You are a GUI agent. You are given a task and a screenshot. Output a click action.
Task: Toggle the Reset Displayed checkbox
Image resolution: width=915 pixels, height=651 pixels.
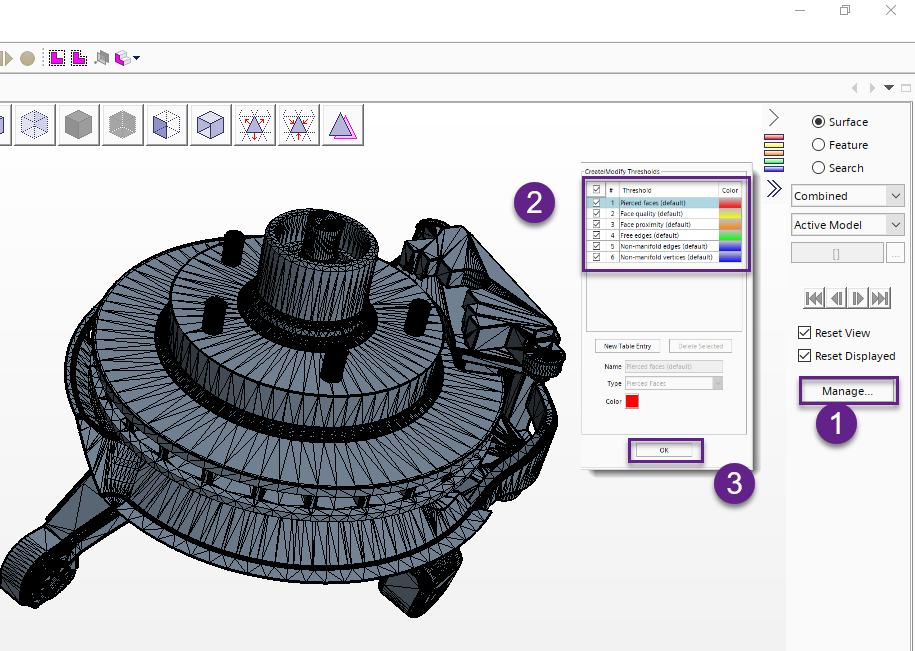pyautogui.click(x=804, y=356)
